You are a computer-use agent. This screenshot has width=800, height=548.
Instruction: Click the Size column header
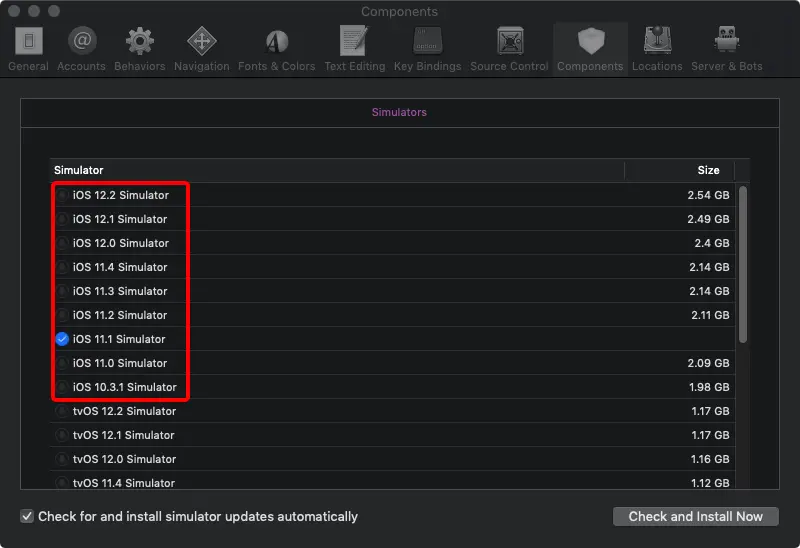[708, 170]
